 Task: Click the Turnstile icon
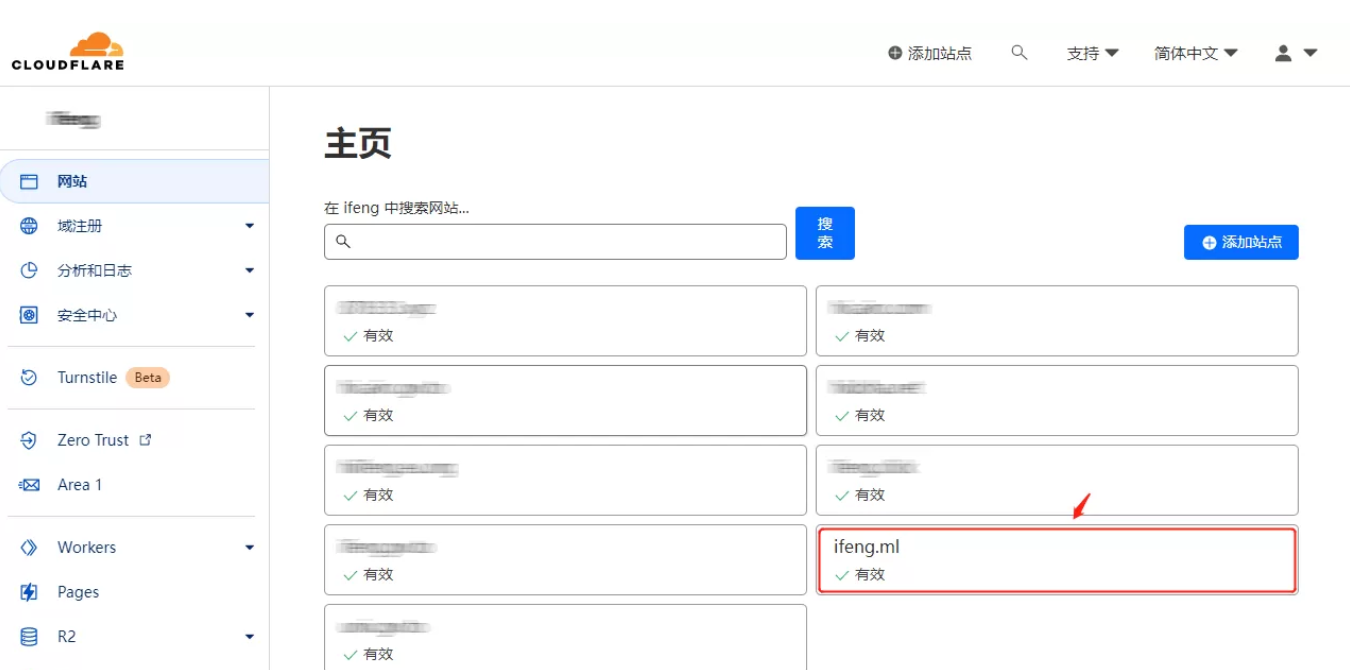(x=29, y=377)
